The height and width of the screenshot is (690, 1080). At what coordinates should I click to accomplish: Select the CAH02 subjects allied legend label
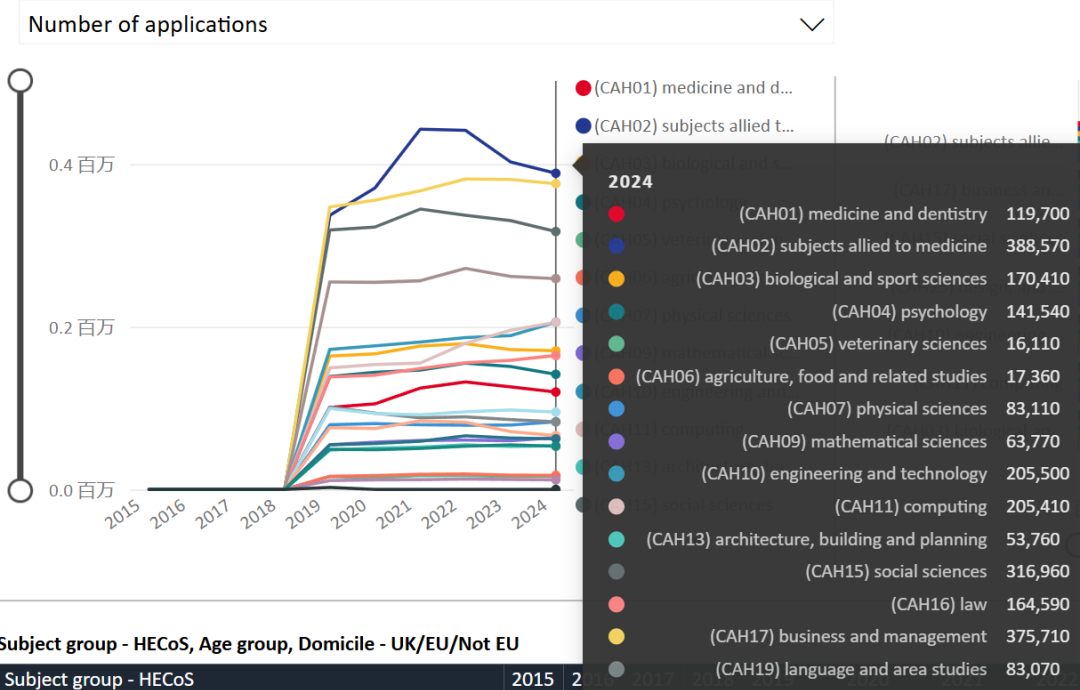pyautogui.click(x=693, y=126)
